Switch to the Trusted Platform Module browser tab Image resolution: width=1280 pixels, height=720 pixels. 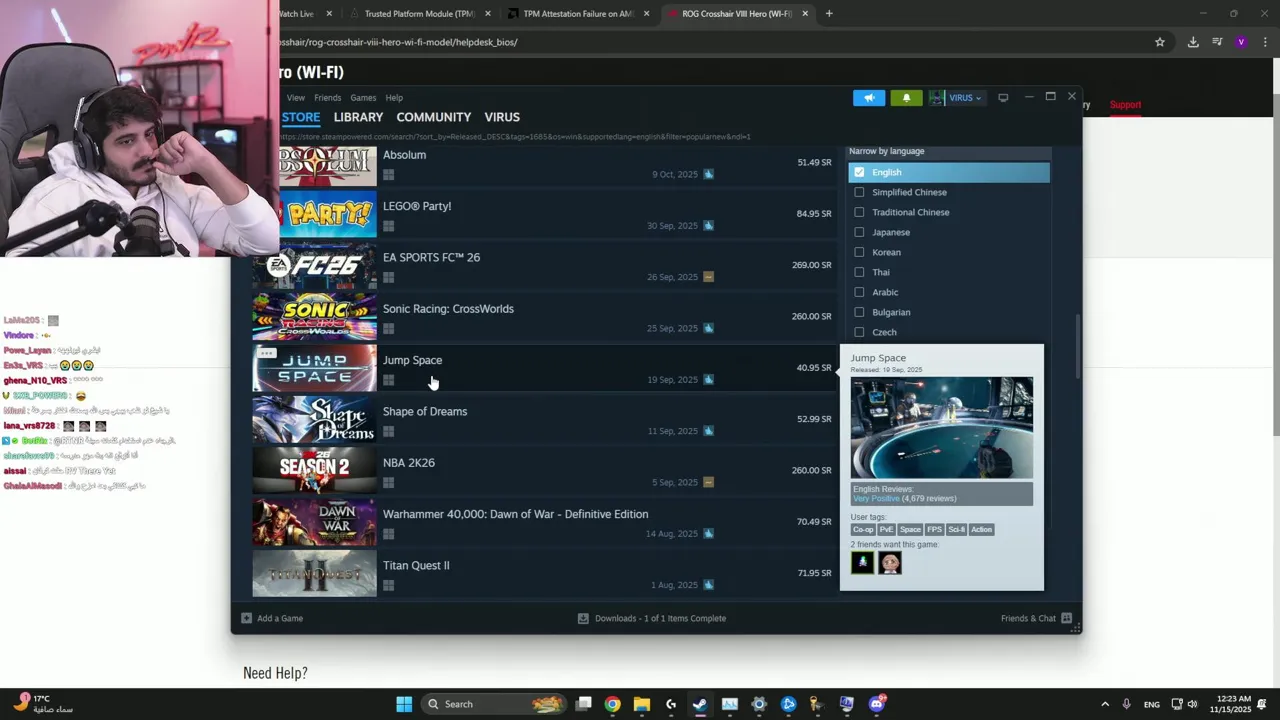418,14
